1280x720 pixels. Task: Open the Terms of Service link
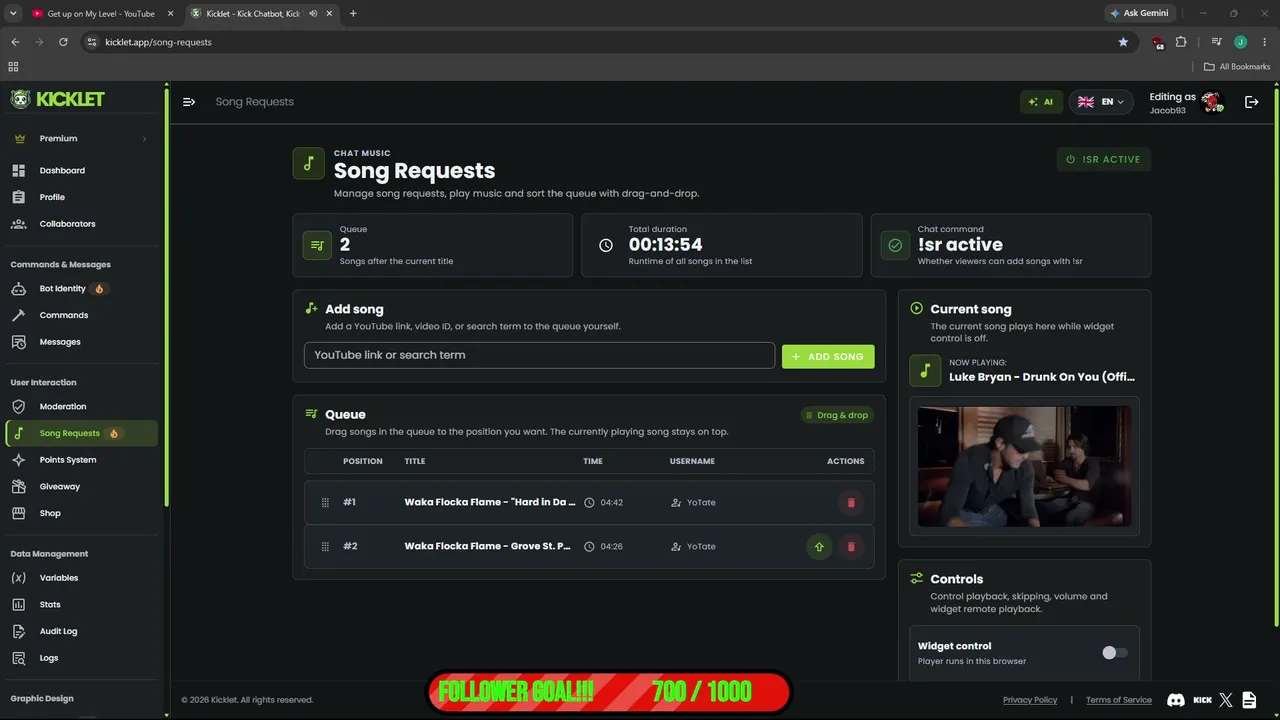(1119, 700)
